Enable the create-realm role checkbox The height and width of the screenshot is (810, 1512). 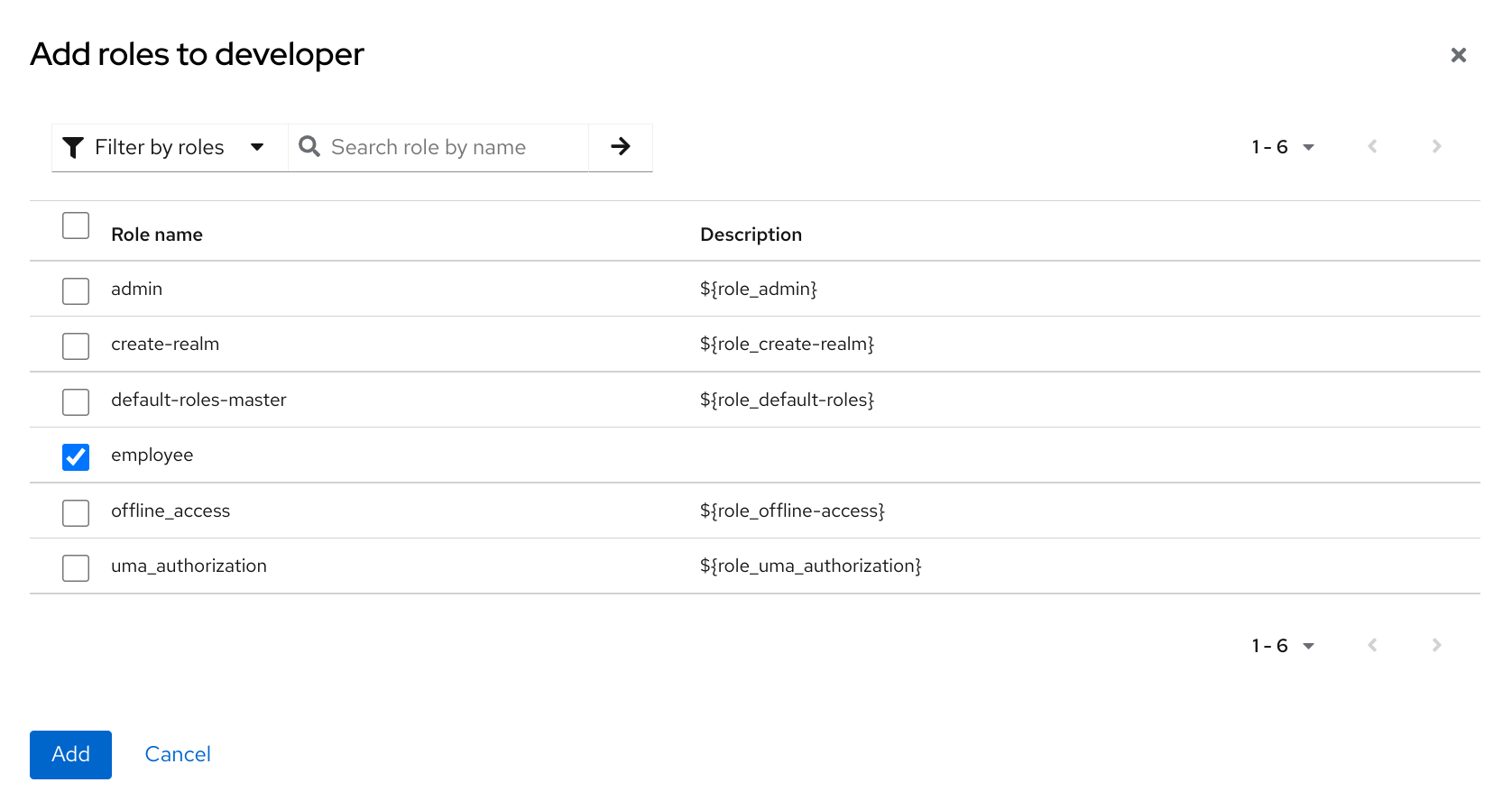click(x=76, y=346)
